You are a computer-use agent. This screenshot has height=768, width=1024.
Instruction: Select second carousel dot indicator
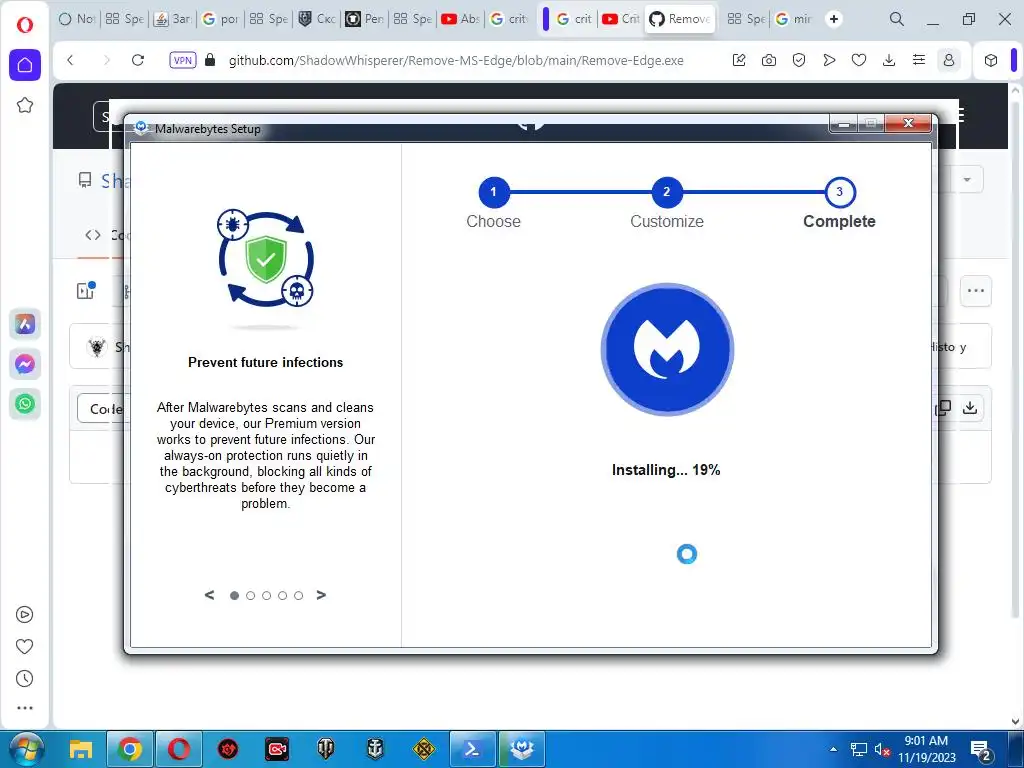point(250,596)
